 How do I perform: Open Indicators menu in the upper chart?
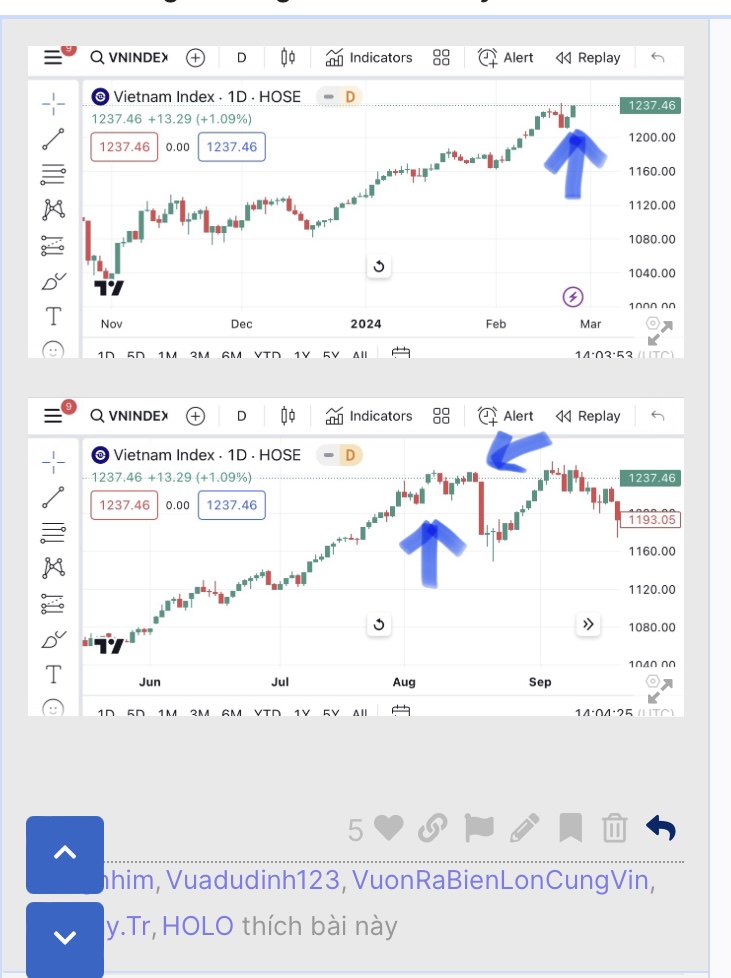(x=369, y=58)
